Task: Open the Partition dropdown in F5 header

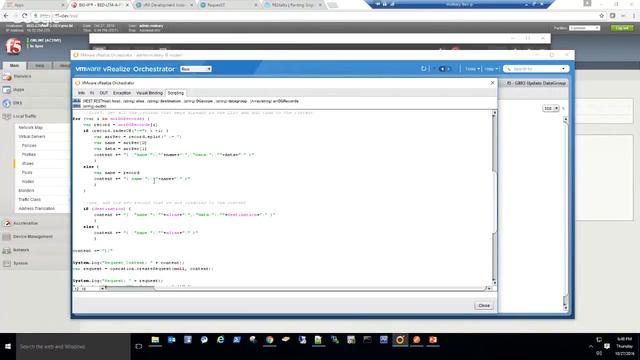Action: 584,28
